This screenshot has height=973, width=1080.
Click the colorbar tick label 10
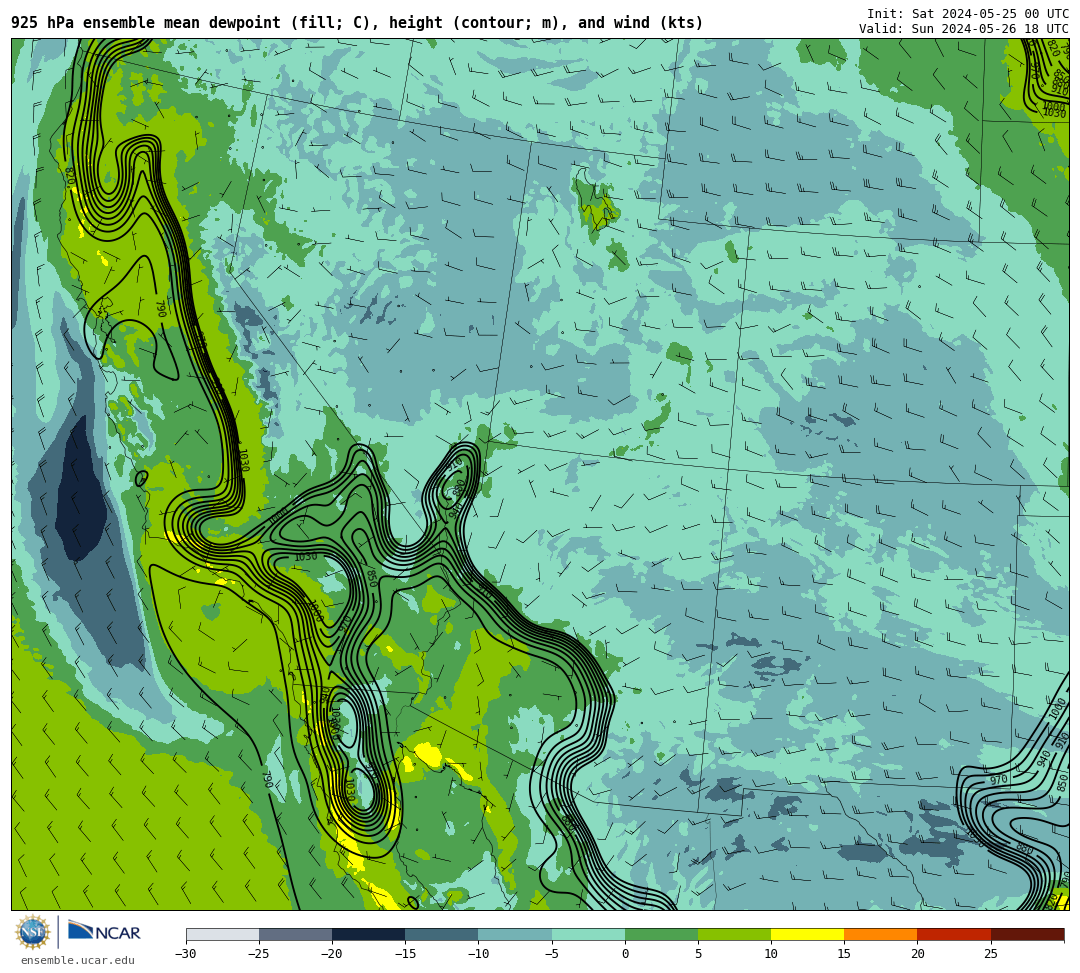coord(771,954)
